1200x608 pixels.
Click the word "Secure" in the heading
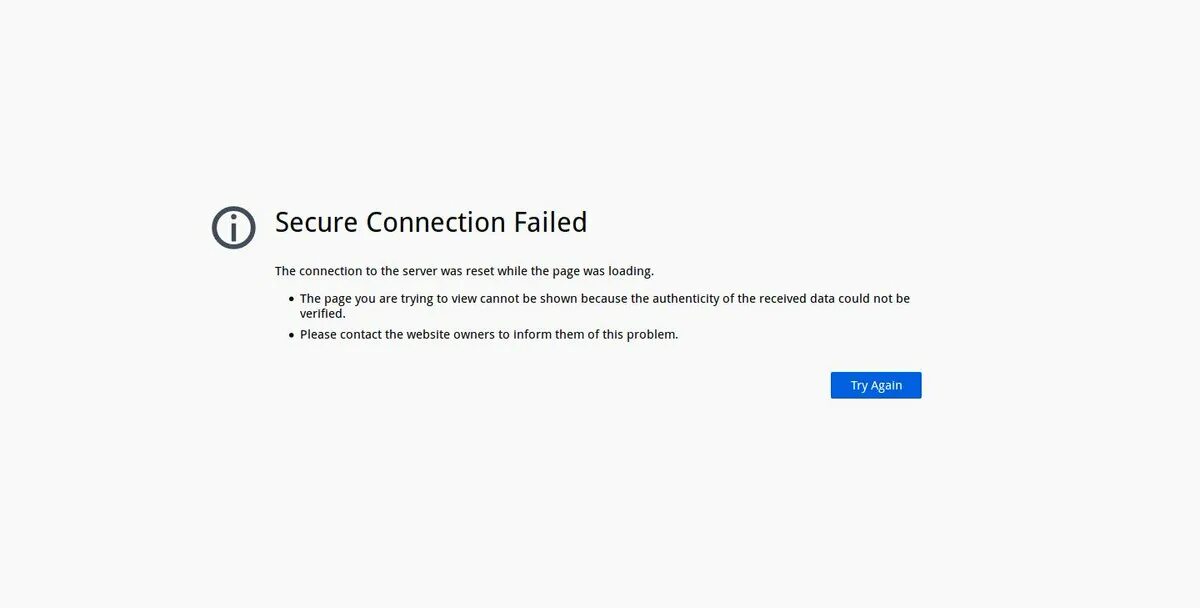coord(317,222)
